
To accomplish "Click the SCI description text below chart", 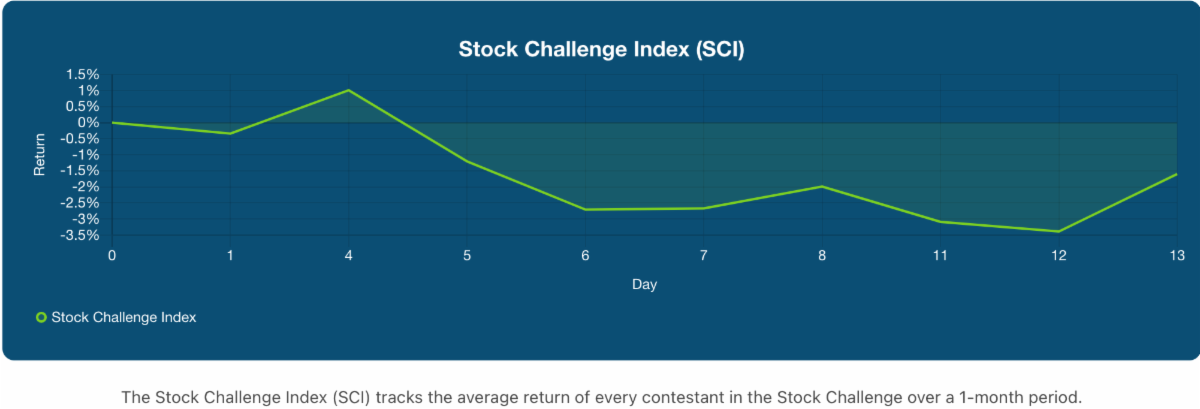I will click(601, 397).
